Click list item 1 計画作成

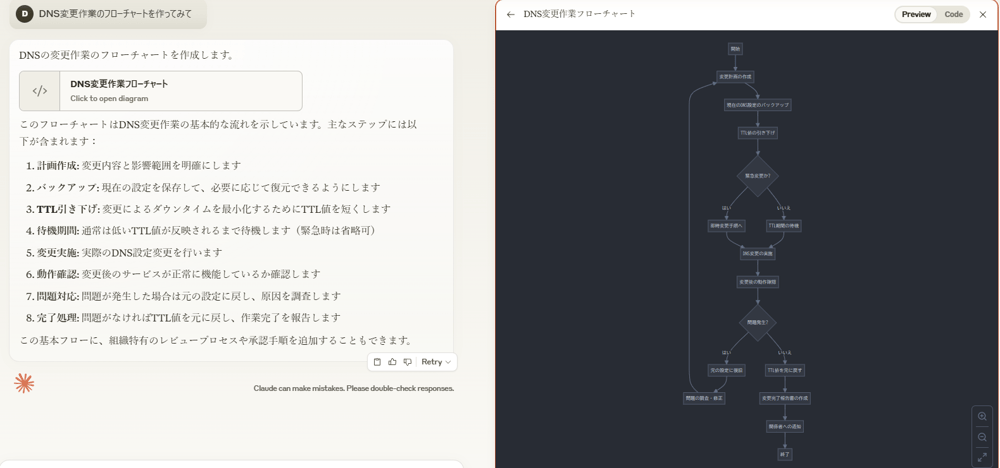pos(133,165)
